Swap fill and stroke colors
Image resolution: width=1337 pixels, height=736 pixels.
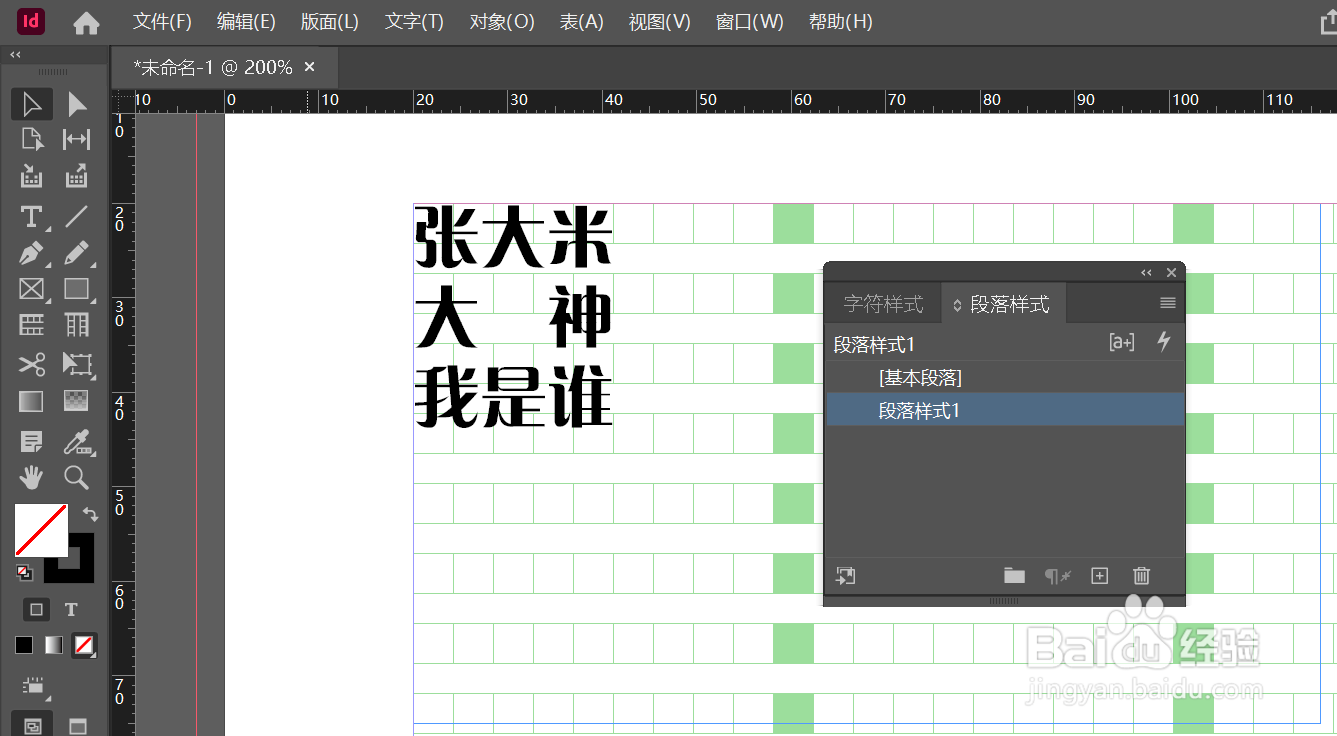[90, 514]
